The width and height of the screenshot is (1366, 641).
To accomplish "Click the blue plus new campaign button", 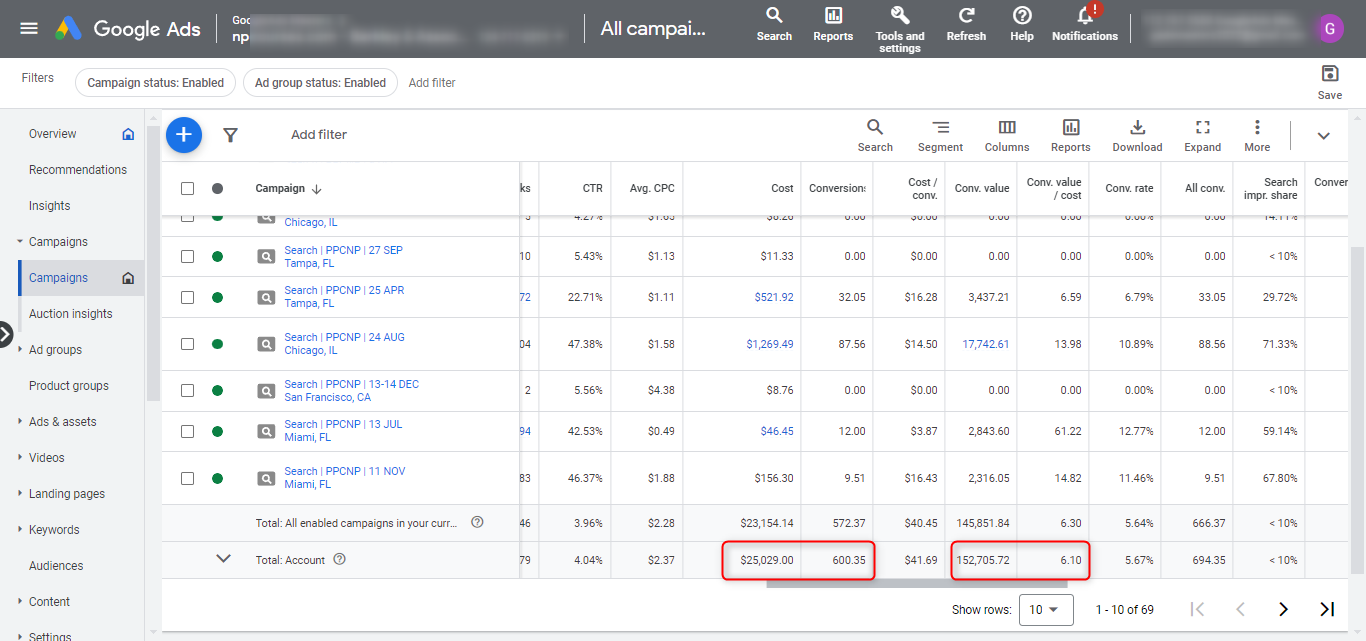I will pos(184,134).
